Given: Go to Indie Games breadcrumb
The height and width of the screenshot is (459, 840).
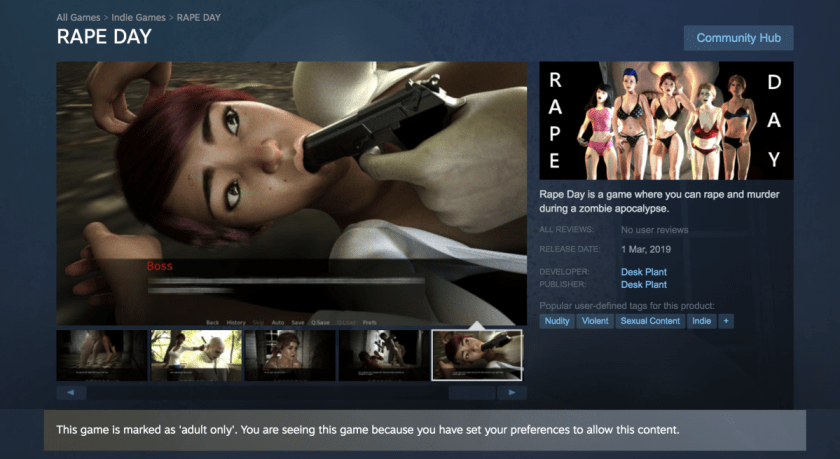Looking at the screenshot, I should coord(138,18).
